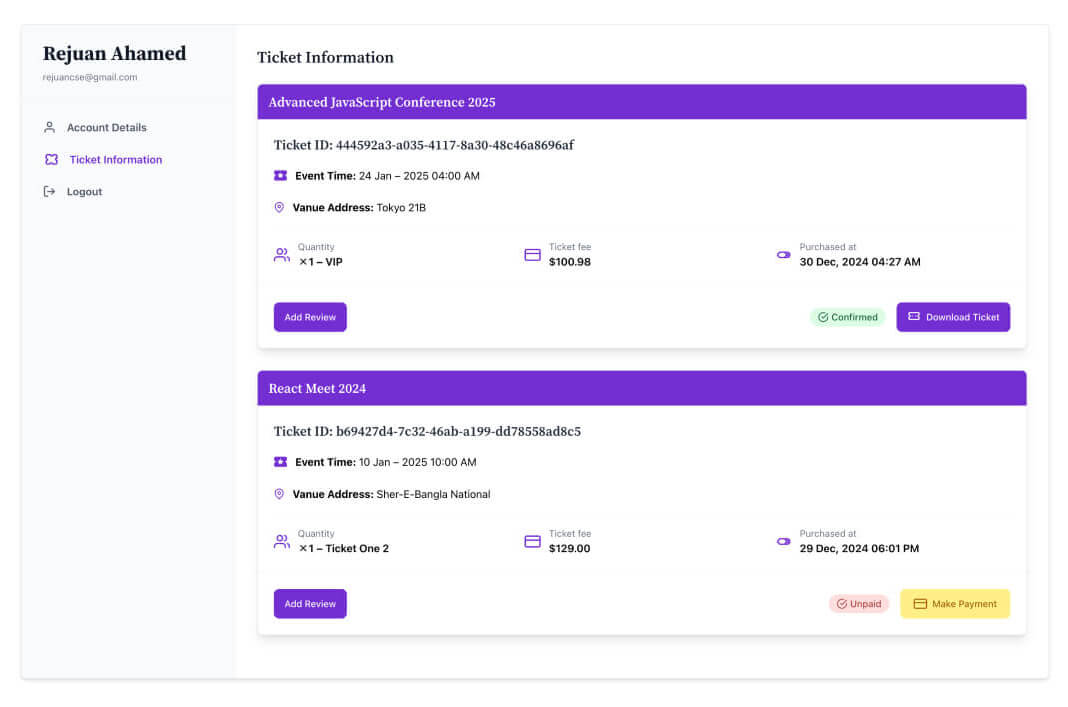Image resolution: width=1068 pixels, height=707 pixels.
Task: Add Review for Advanced JavaScript Conference 2025
Action: coord(310,317)
